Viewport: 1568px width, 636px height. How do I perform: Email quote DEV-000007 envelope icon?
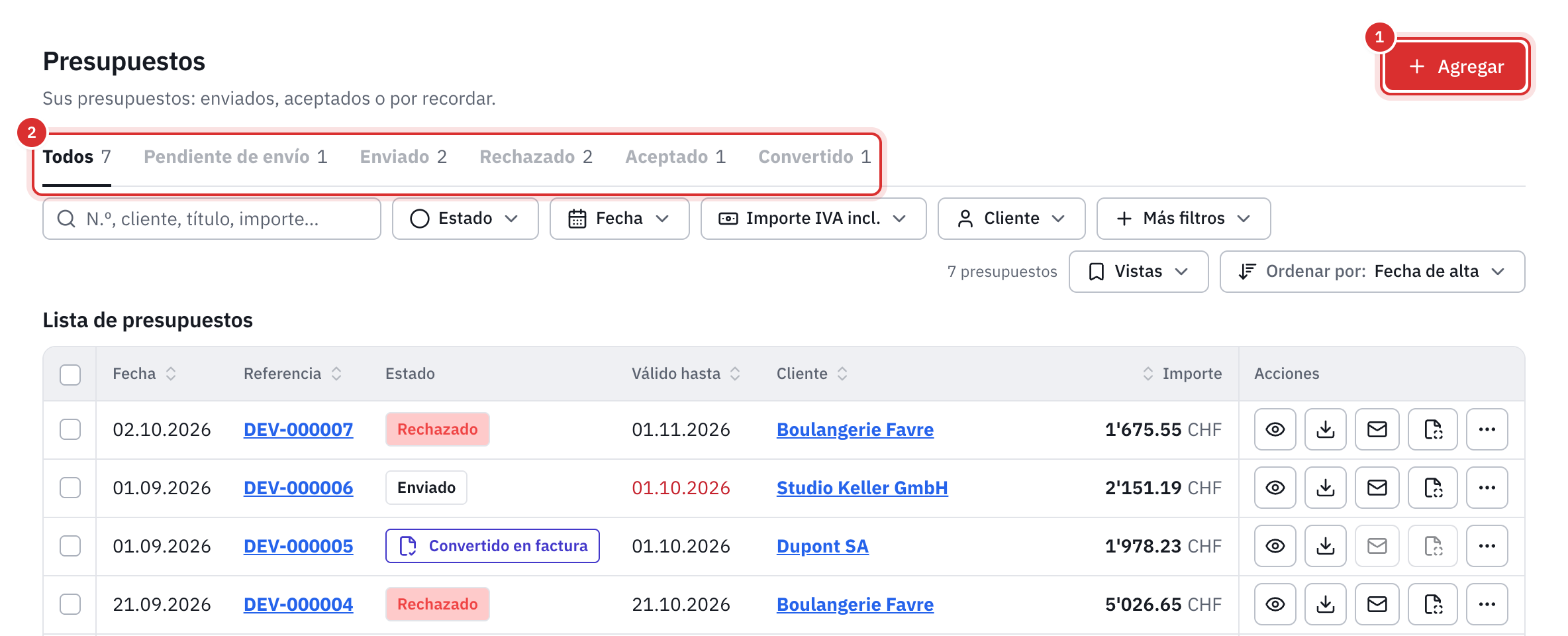pos(1377,429)
